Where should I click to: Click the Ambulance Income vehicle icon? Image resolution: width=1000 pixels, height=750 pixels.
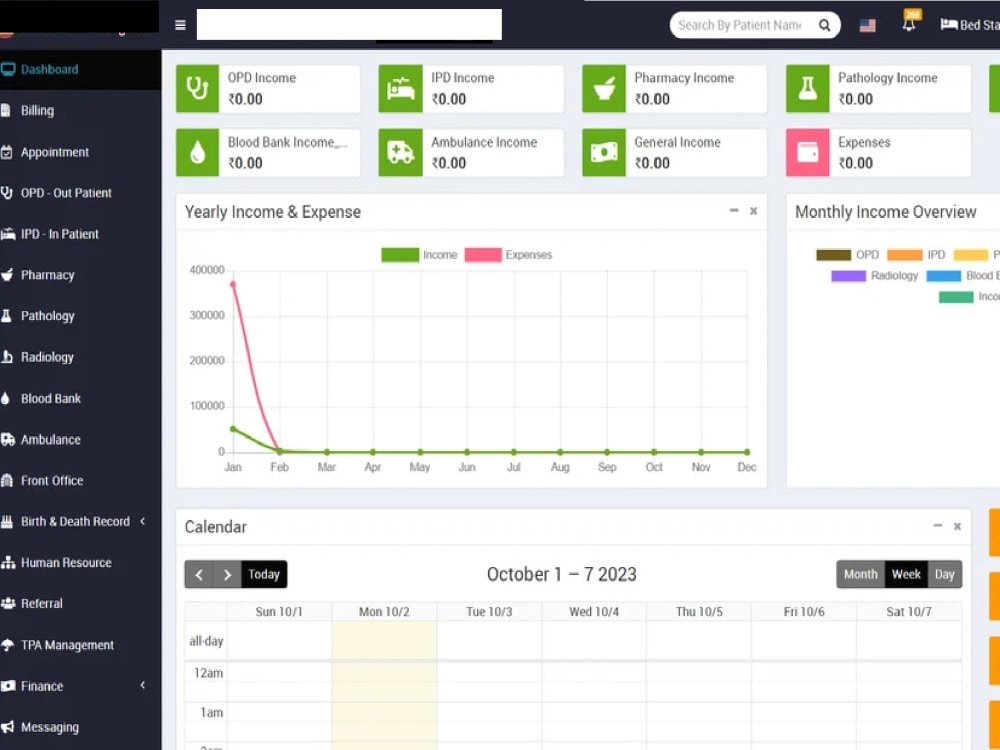click(401, 152)
